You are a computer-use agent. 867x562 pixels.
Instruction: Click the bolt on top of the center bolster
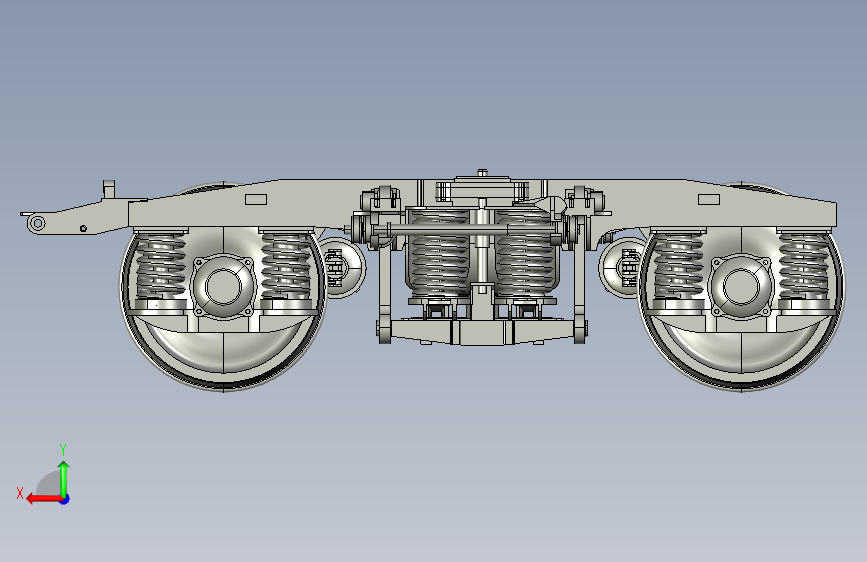point(482,173)
